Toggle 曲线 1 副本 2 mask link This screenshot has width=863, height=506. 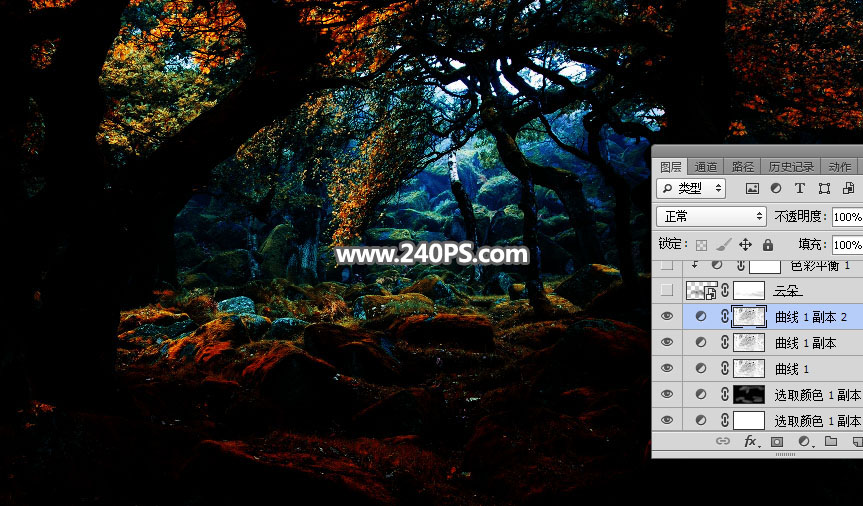click(x=725, y=316)
